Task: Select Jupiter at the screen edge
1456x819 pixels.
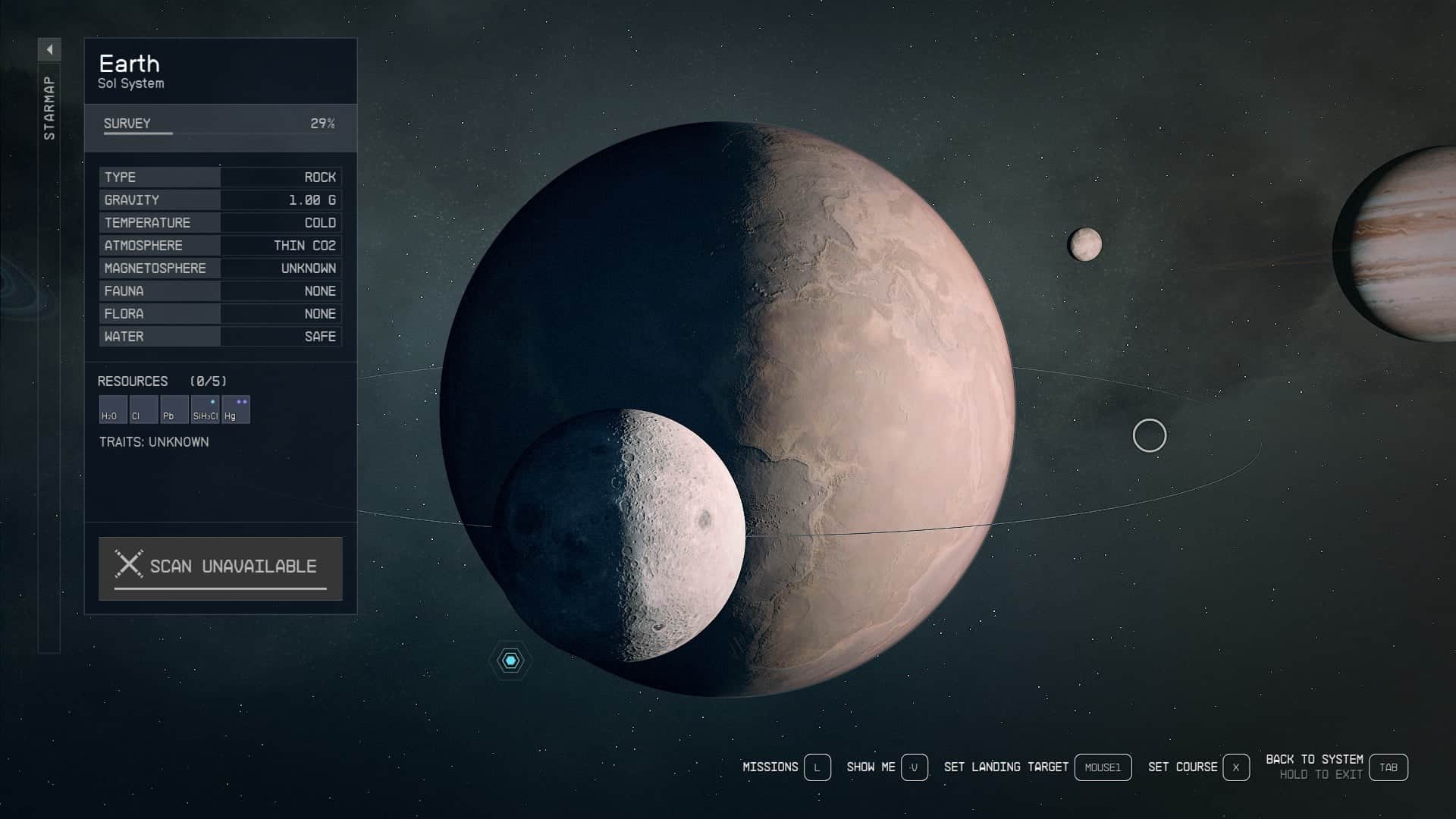Action: [x=1395, y=244]
